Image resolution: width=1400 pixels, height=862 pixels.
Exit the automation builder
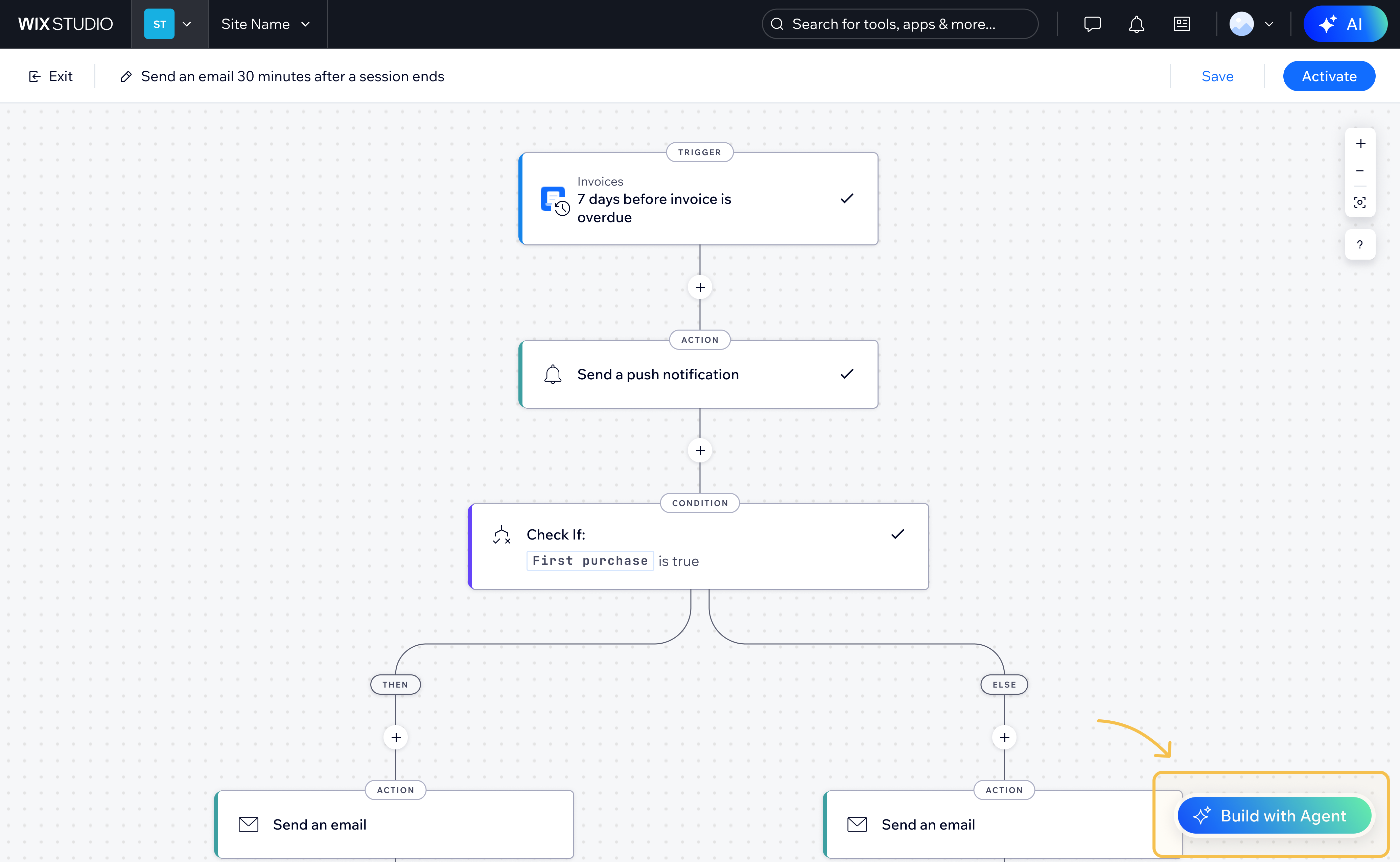[50, 76]
